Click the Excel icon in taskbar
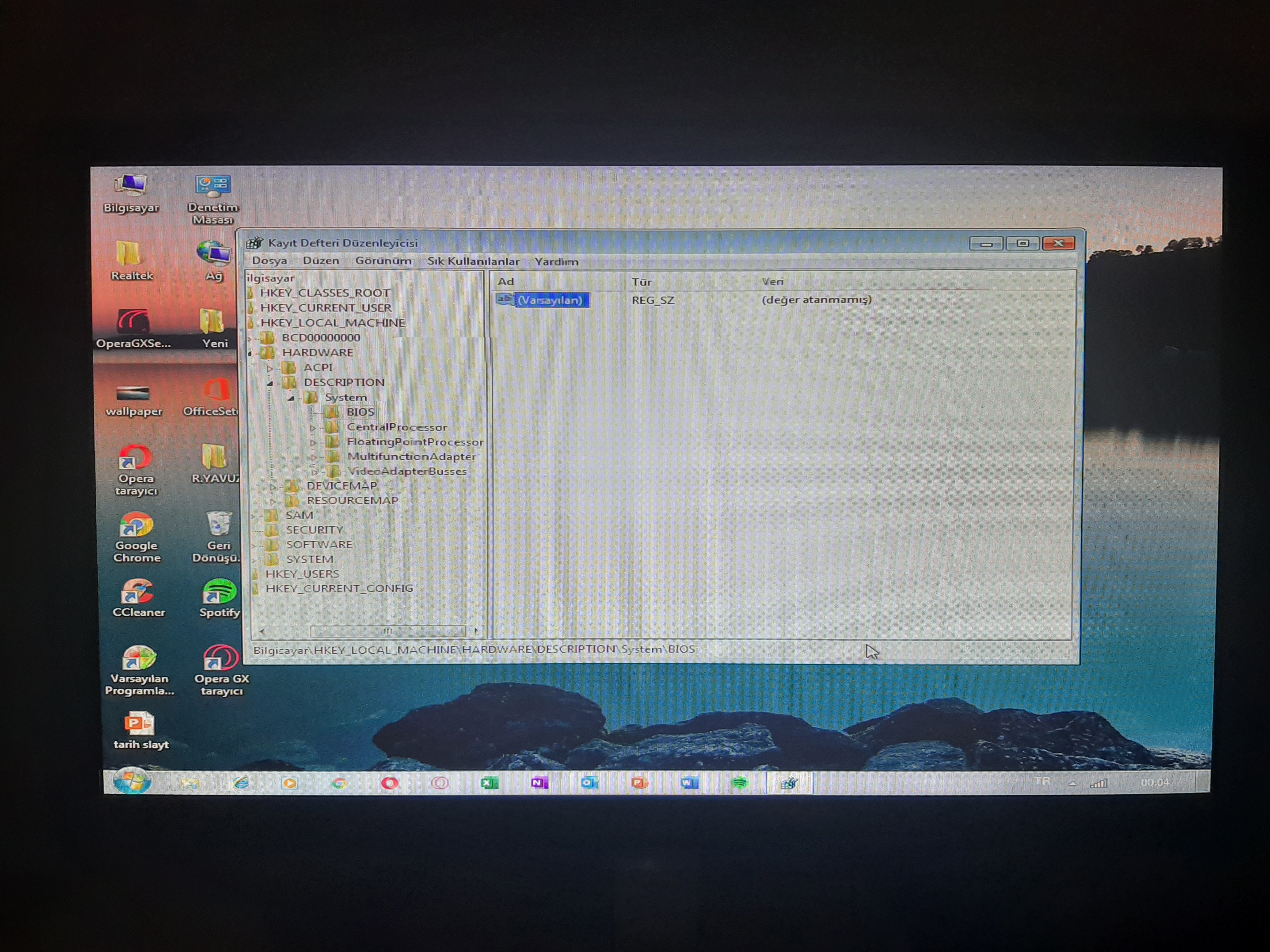The width and height of the screenshot is (1270, 952). [489, 783]
